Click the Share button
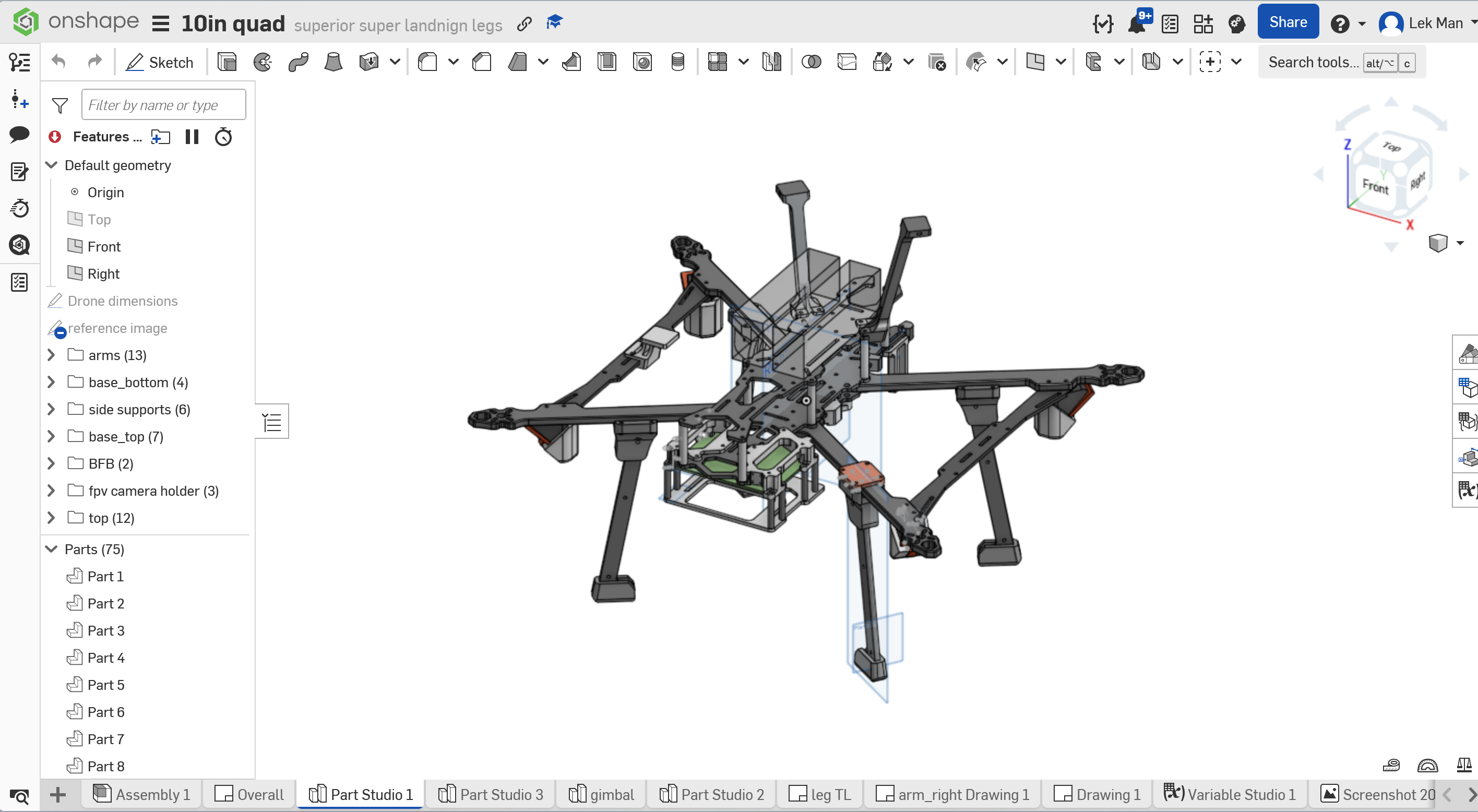Viewport: 1478px width, 812px height. tap(1288, 22)
